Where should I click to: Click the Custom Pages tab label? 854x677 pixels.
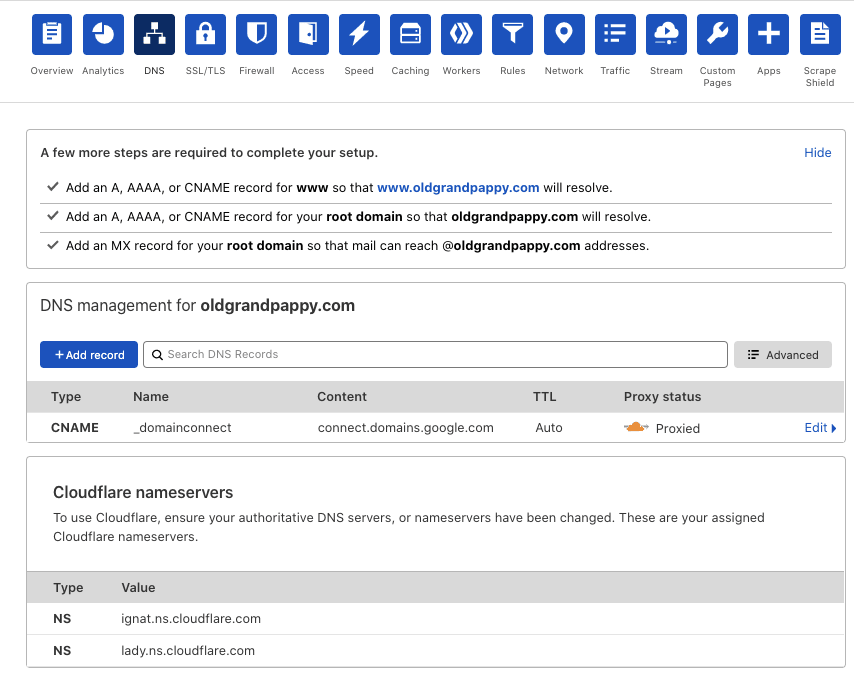coord(717,77)
